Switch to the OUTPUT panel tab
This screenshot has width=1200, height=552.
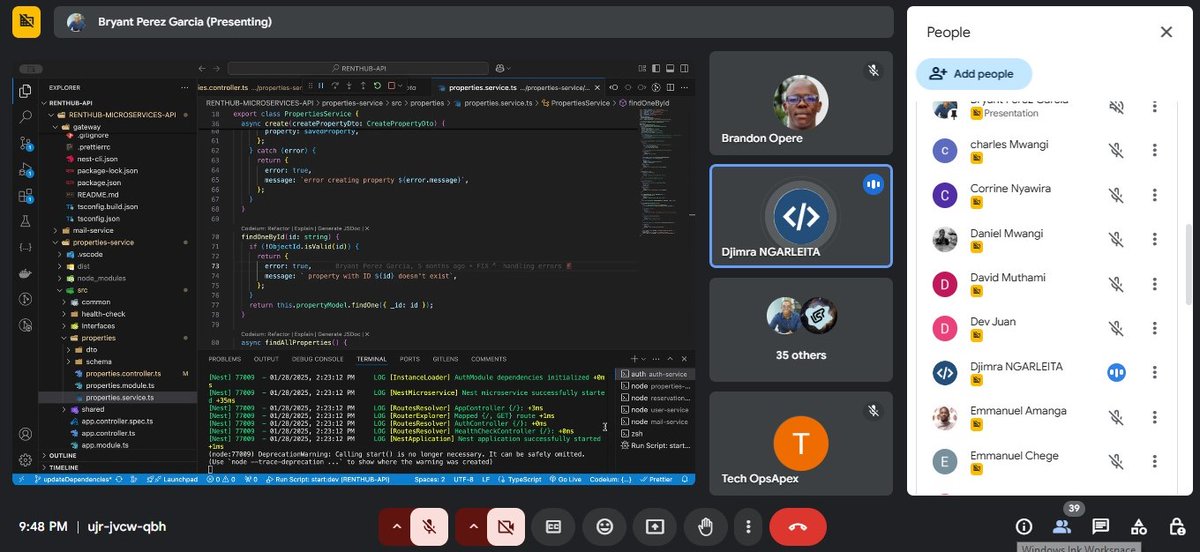point(266,359)
